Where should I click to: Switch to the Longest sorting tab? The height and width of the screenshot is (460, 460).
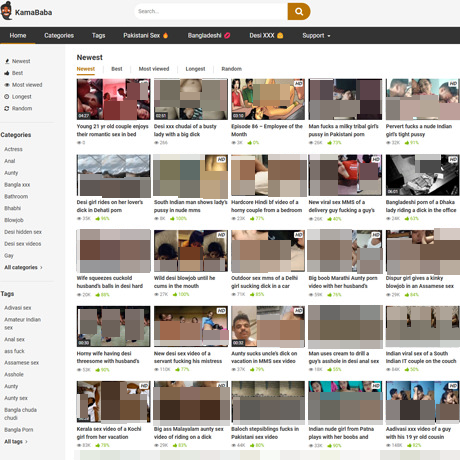(x=195, y=69)
